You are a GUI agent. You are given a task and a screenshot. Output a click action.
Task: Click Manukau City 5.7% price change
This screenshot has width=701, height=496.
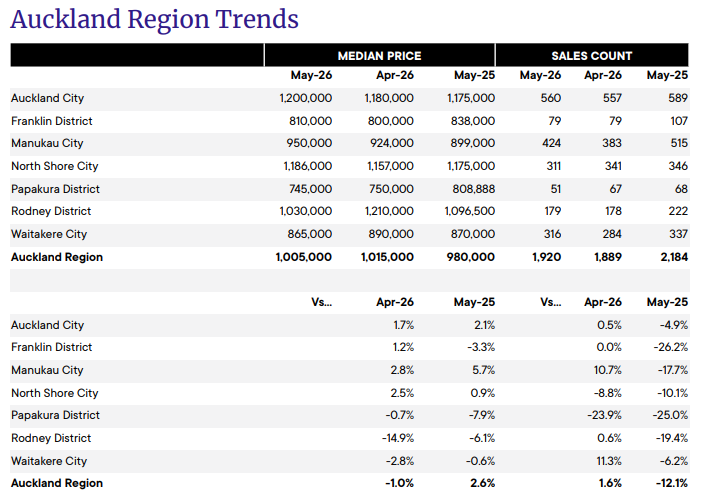483,370
